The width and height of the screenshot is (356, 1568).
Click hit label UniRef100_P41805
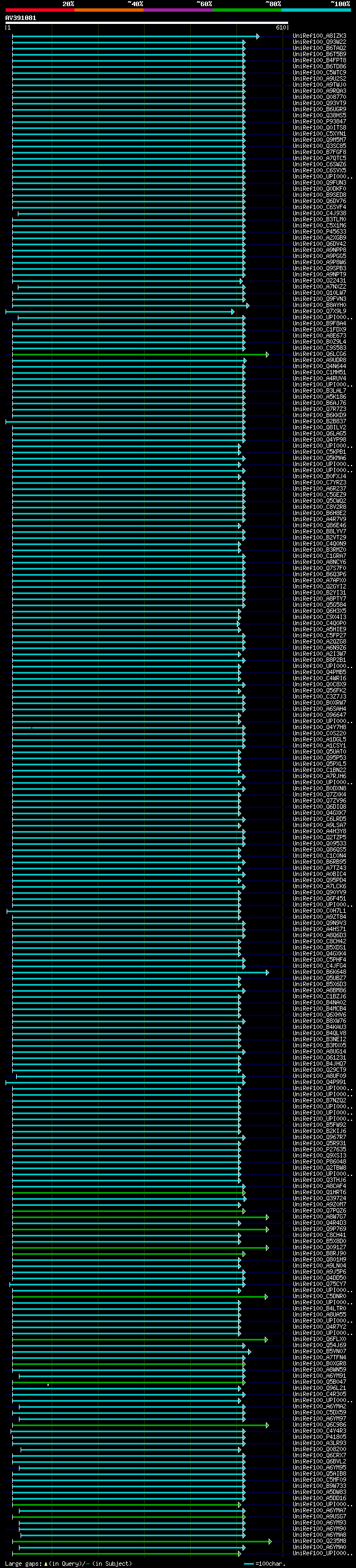pyautogui.click(x=319, y=1437)
